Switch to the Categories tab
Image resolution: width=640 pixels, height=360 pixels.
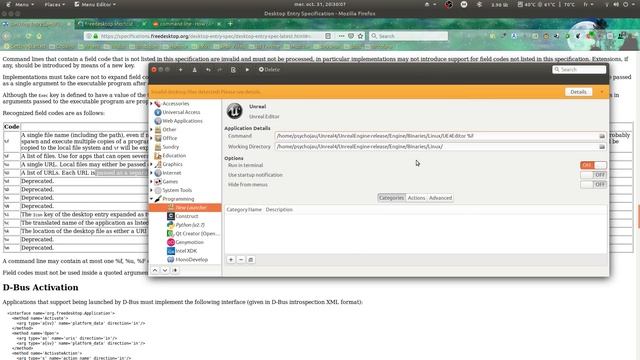(391, 198)
